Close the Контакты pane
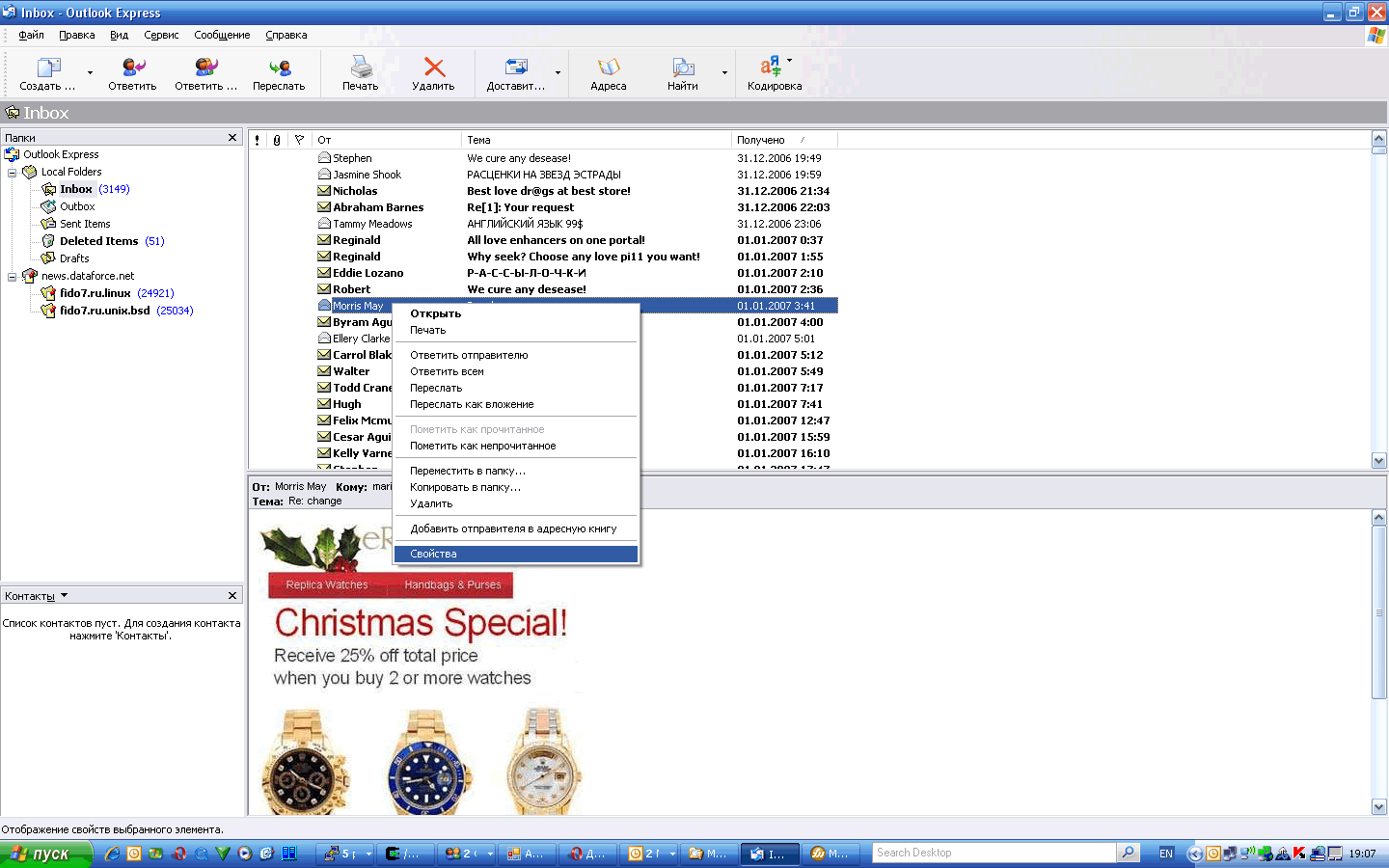The height and width of the screenshot is (868, 1389). [232, 596]
